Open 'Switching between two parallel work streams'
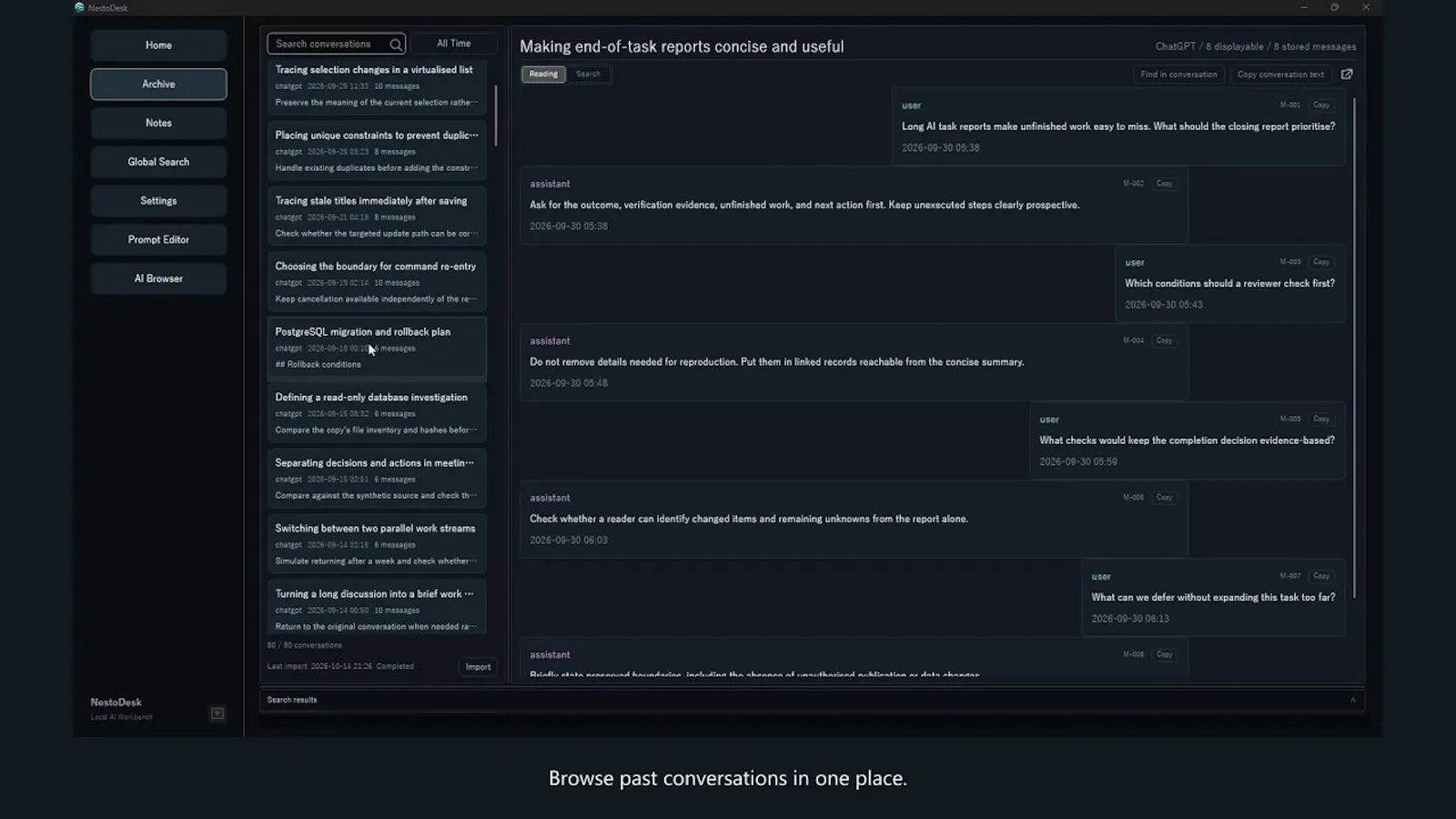1456x819 pixels. [377, 545]
